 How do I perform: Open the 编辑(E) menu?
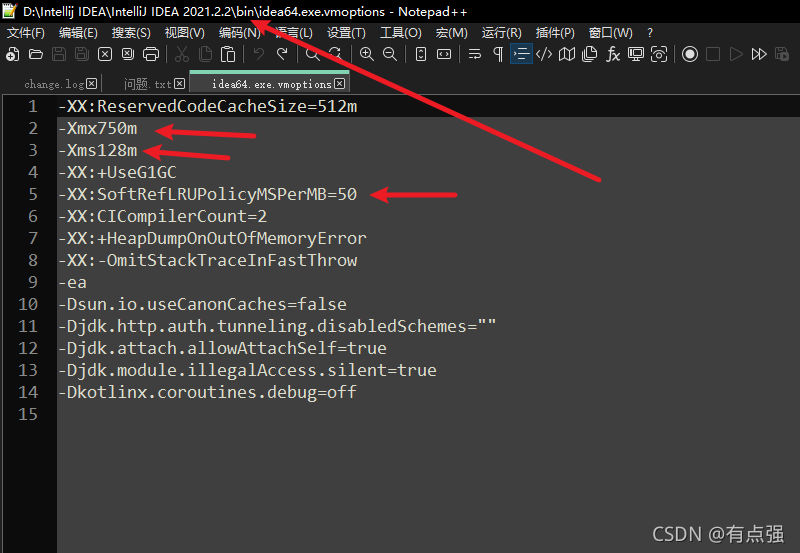[78, 33]
